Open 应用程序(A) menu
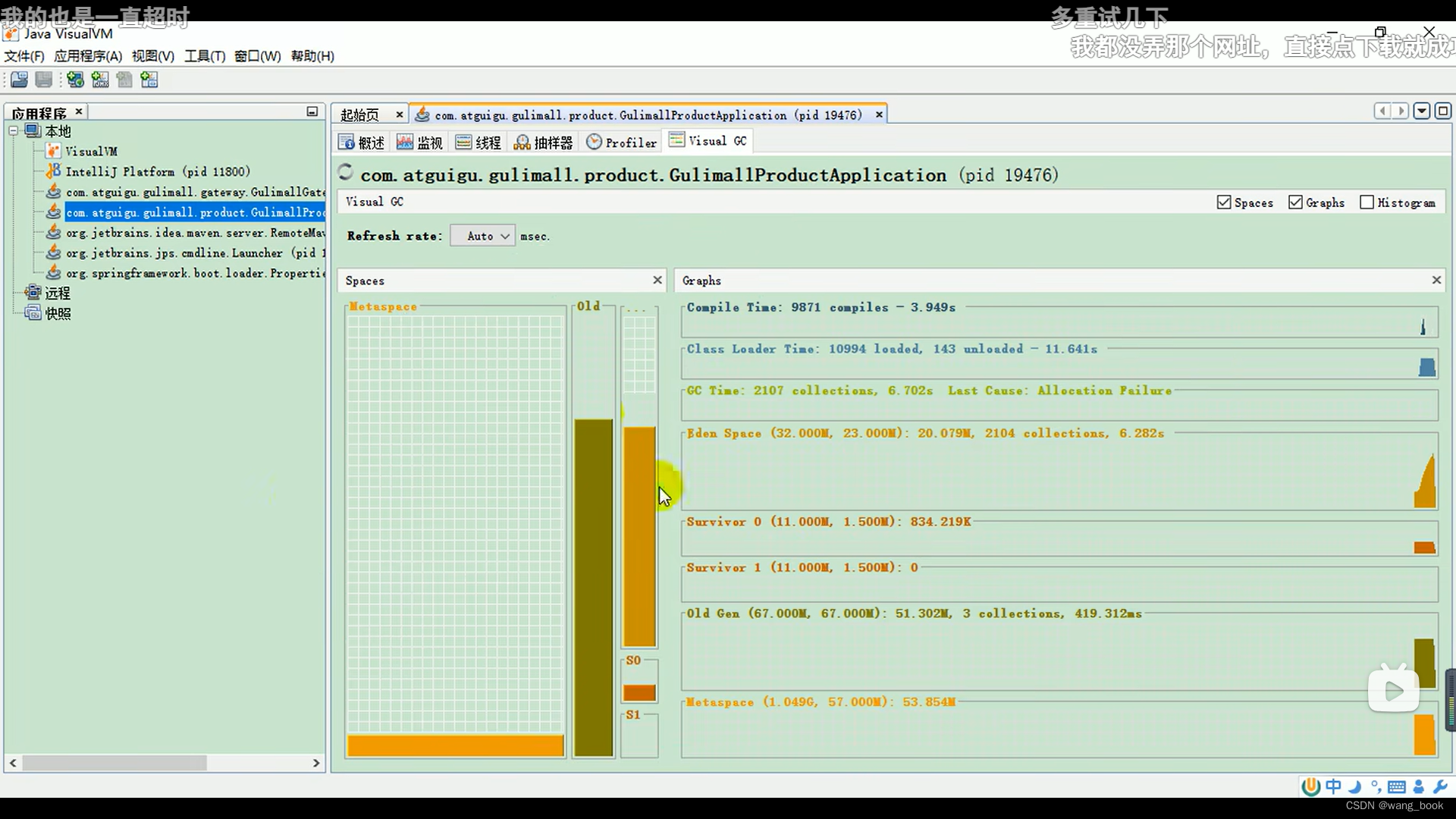Image resolution: width=1456 pixels, height=819 pixels. [88, 56]
